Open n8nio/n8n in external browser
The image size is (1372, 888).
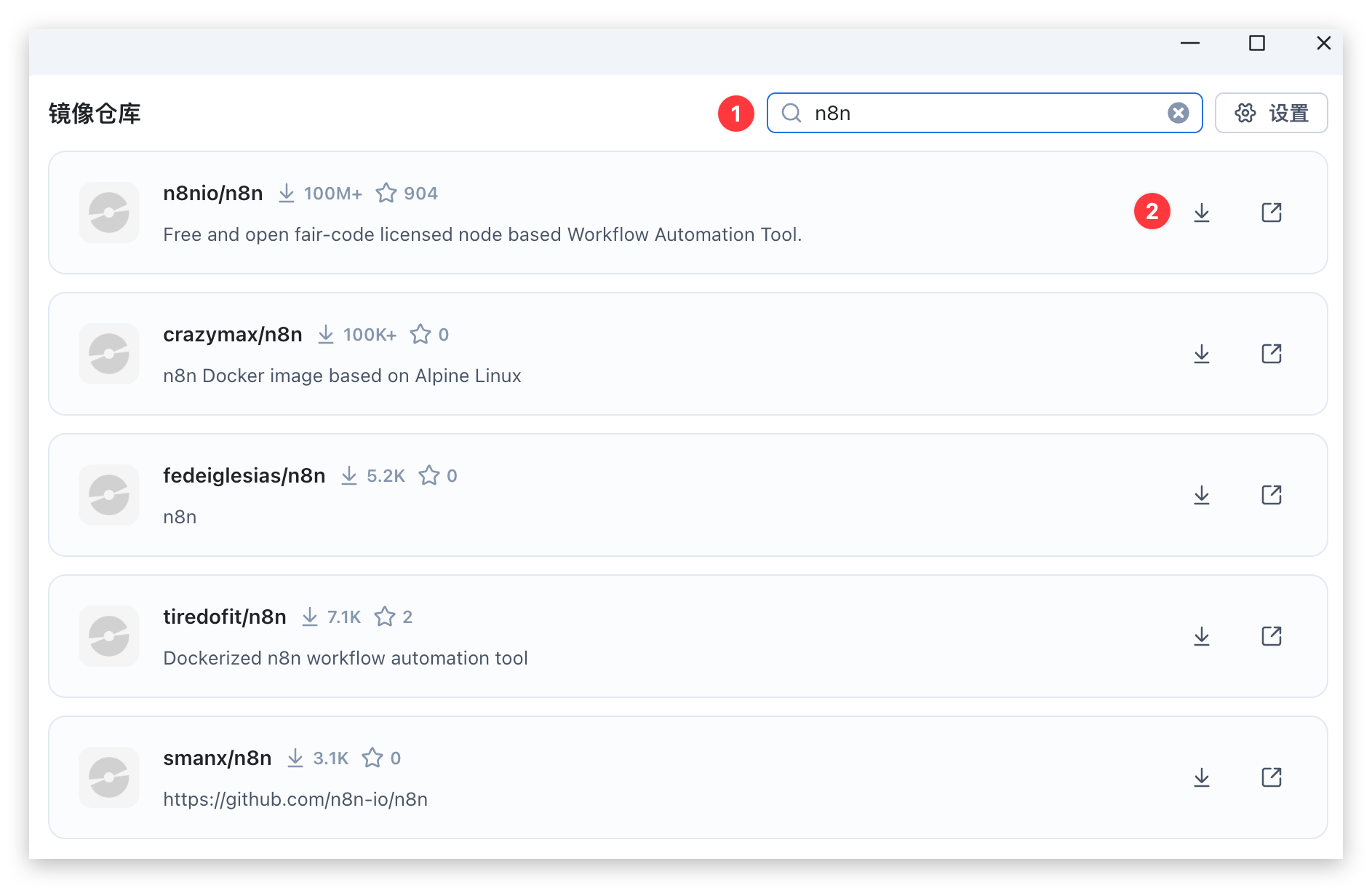(1271, 213)
